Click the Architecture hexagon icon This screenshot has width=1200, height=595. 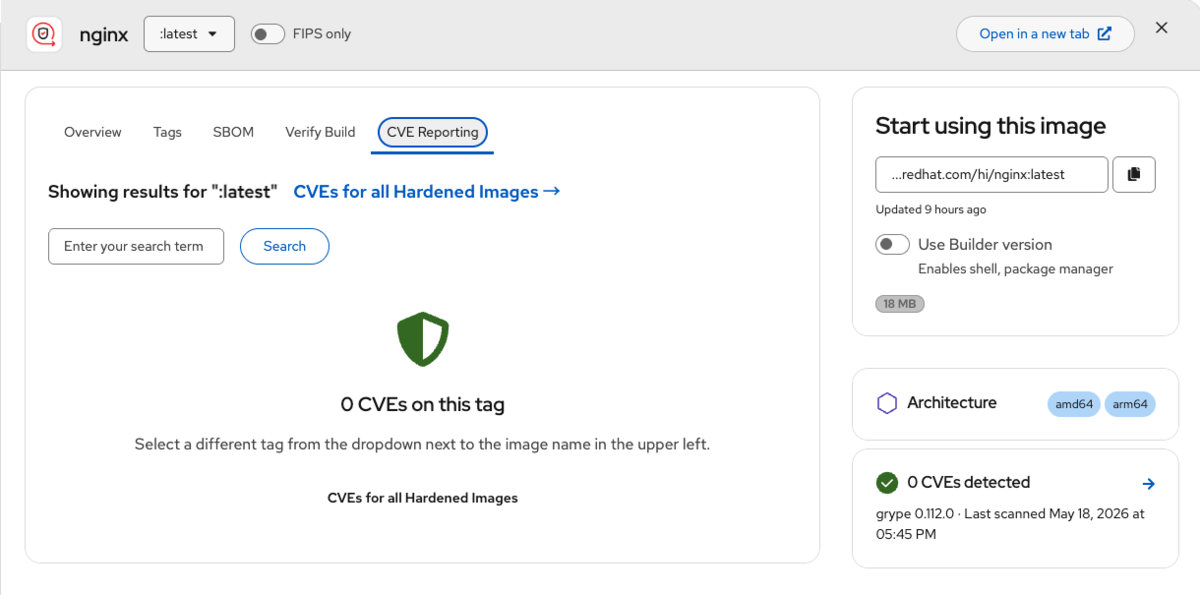(887, 403)
